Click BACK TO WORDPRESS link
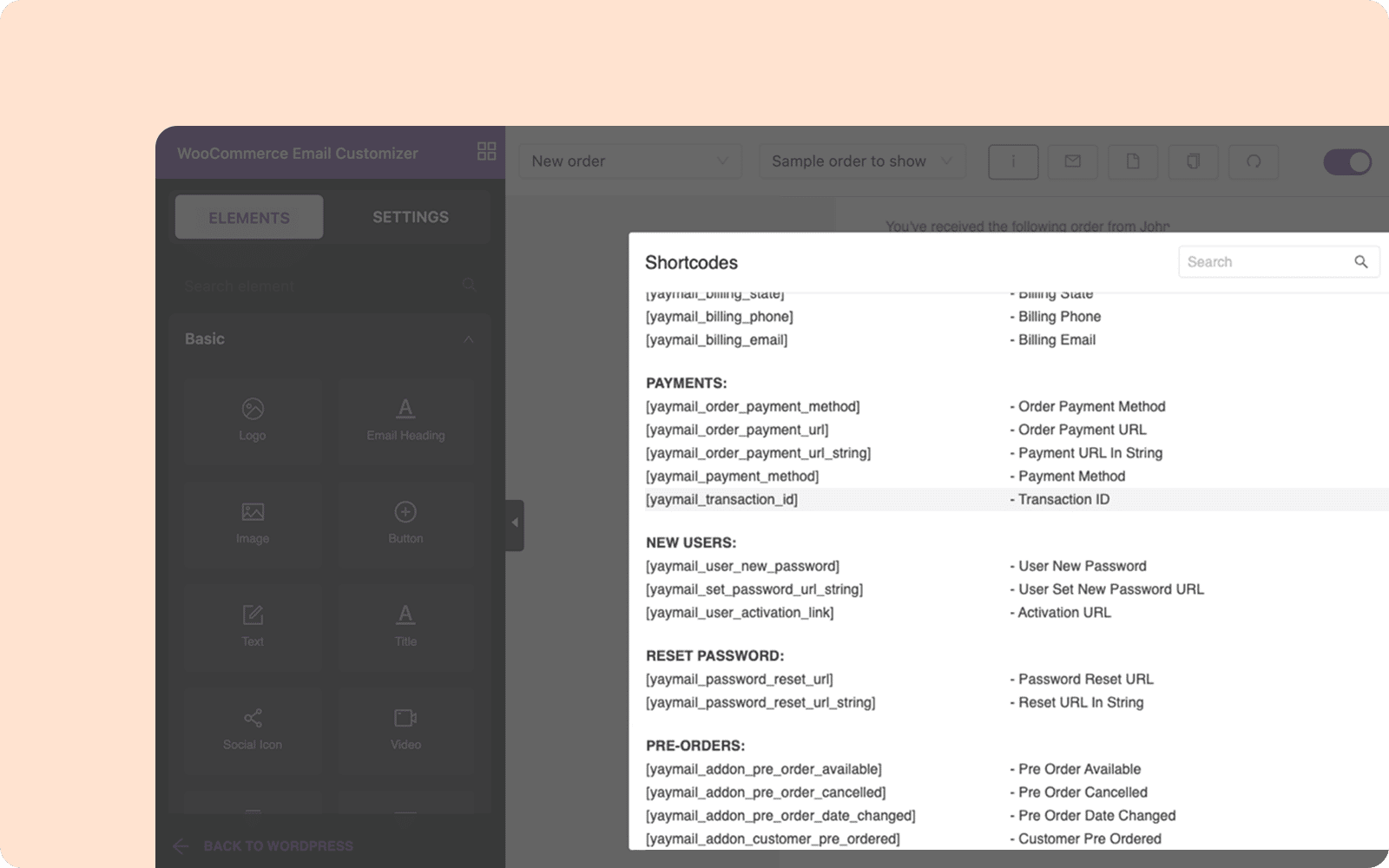 [x=278, y=845]
